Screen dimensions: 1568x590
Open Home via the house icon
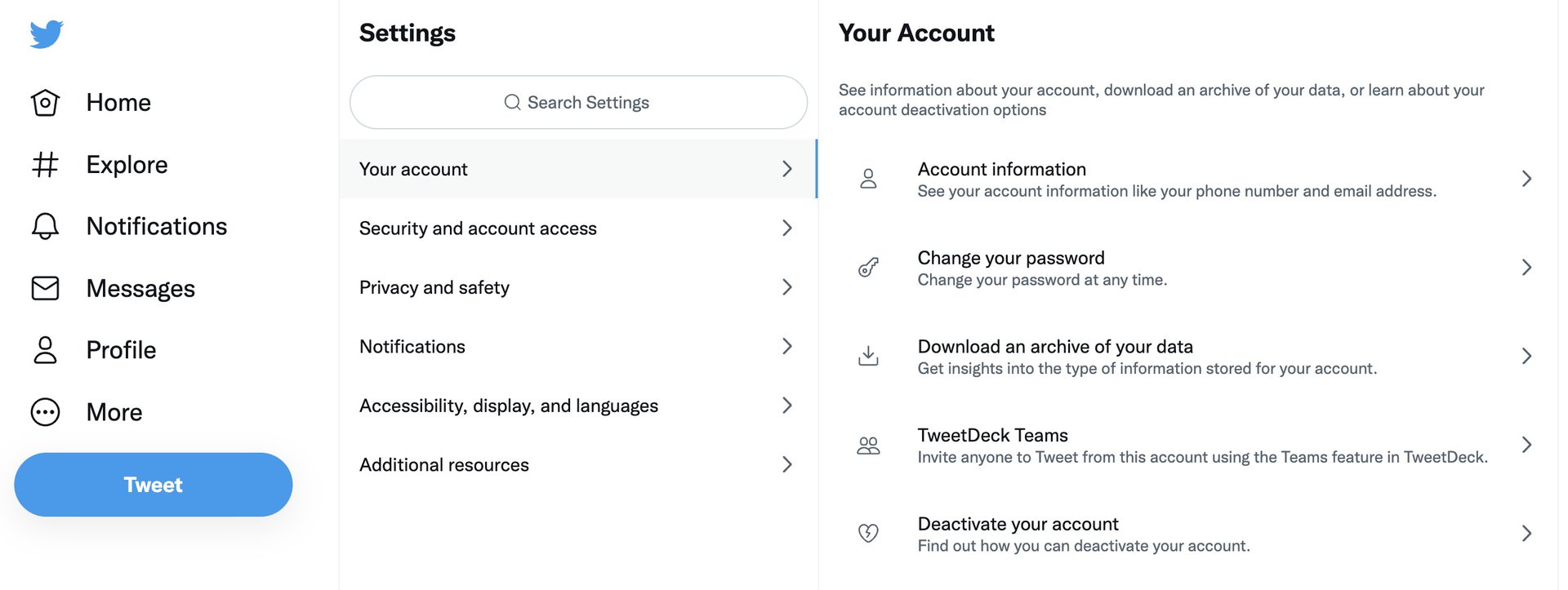45,103
